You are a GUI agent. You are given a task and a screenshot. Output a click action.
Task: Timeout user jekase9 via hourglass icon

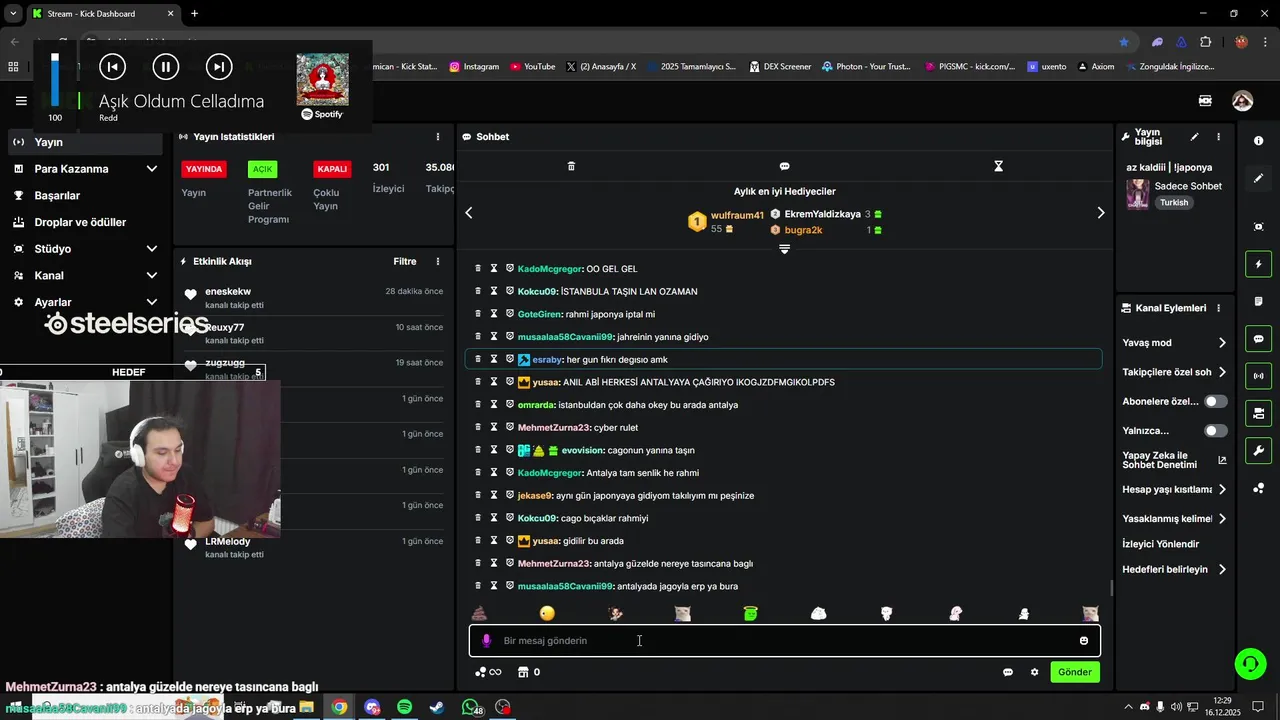pos(493,495)
